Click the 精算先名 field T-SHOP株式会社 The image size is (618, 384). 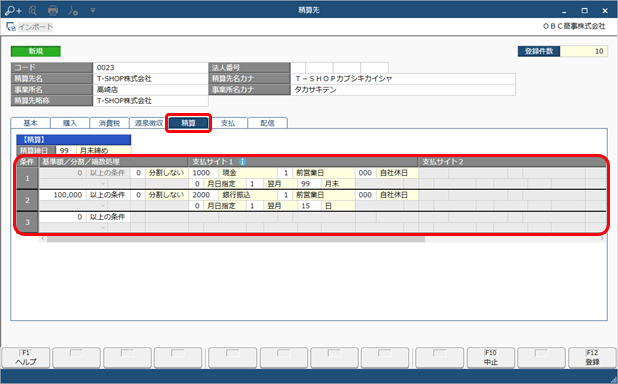151,78
